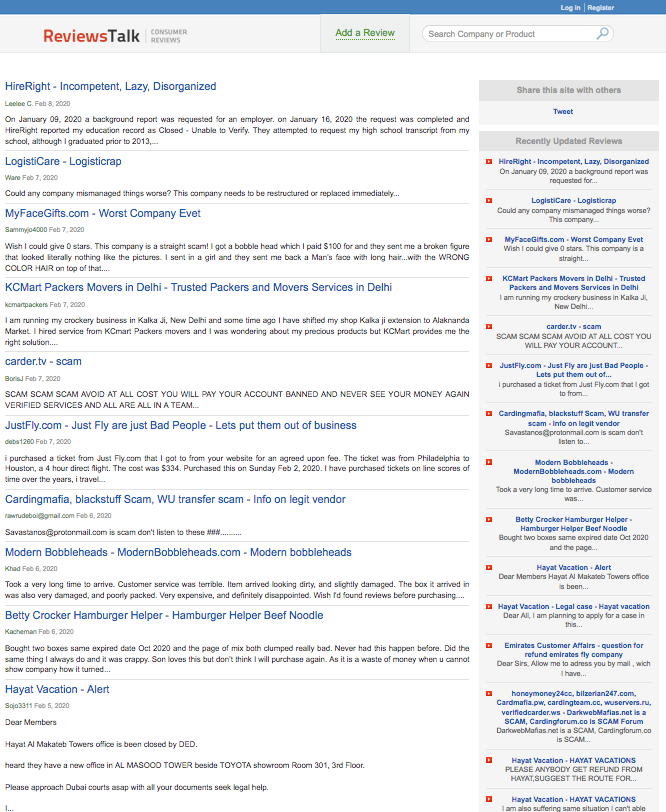Open sidebar link Hayat Vacation - Alert

pos(574,568)
